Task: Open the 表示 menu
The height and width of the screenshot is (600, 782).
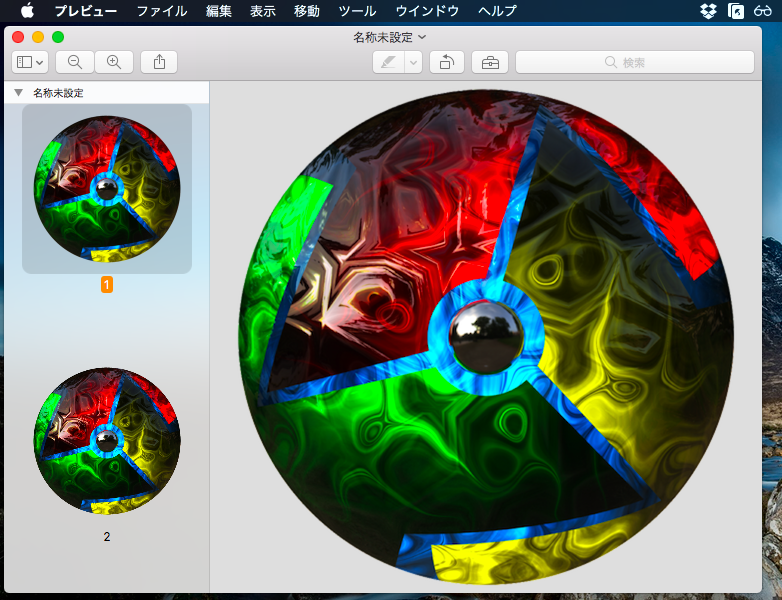Action: point(263,10)
